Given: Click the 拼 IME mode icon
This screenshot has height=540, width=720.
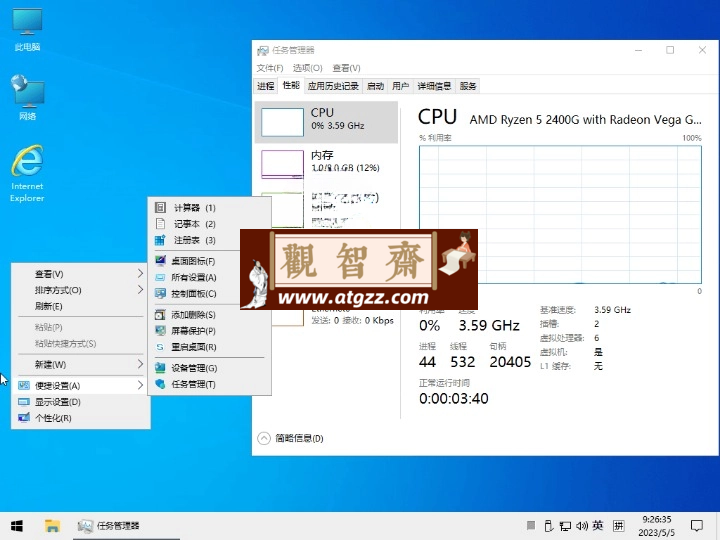Looking at the screenshot, I should click(619, 526).
